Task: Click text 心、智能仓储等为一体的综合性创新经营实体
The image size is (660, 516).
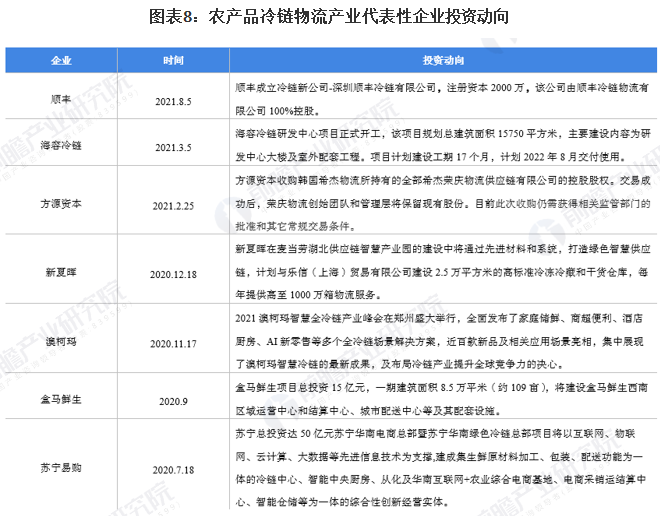Action: pyautogui.click(x=339, y=502)
